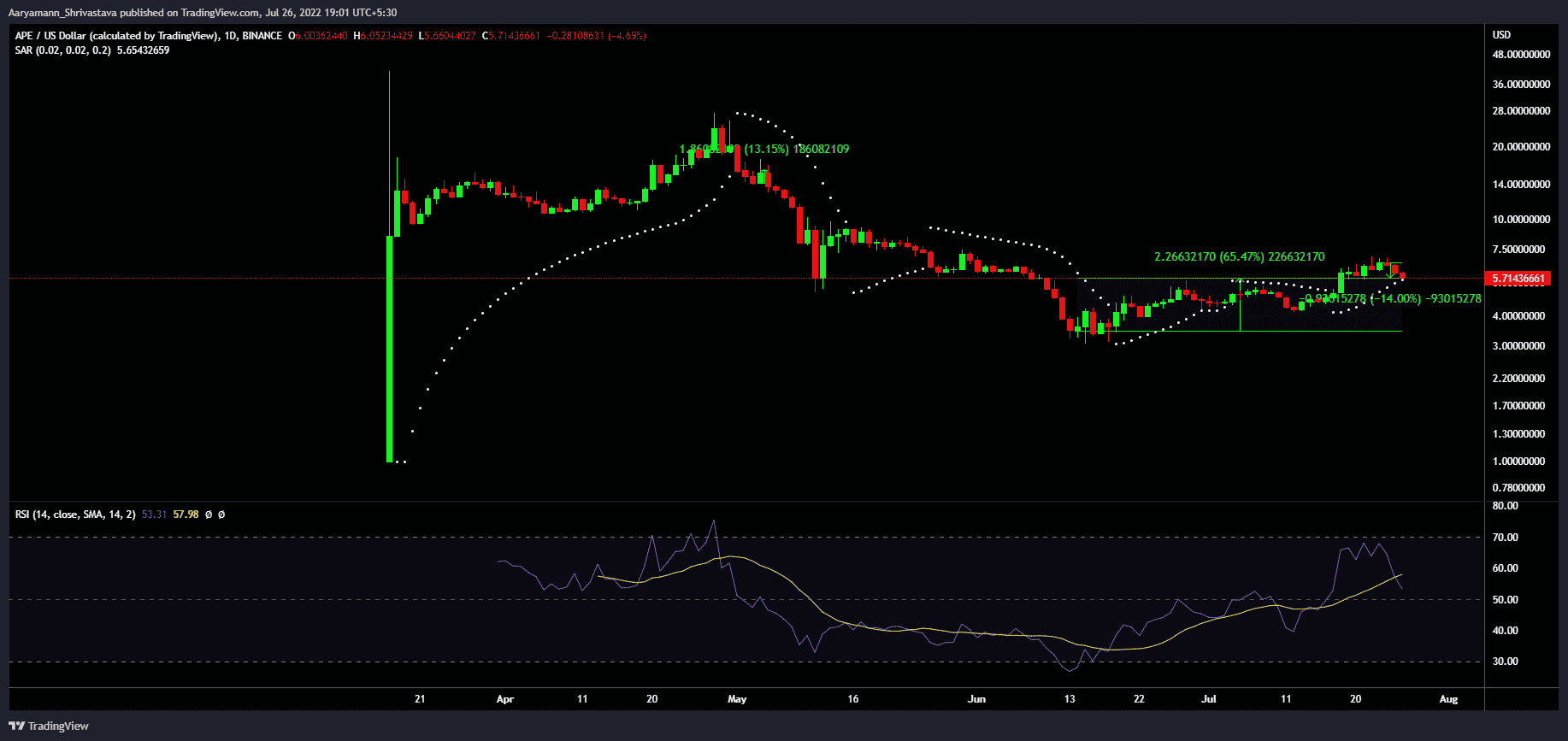
Task: Click the Jul label on the time axis
Action: 1209,699
